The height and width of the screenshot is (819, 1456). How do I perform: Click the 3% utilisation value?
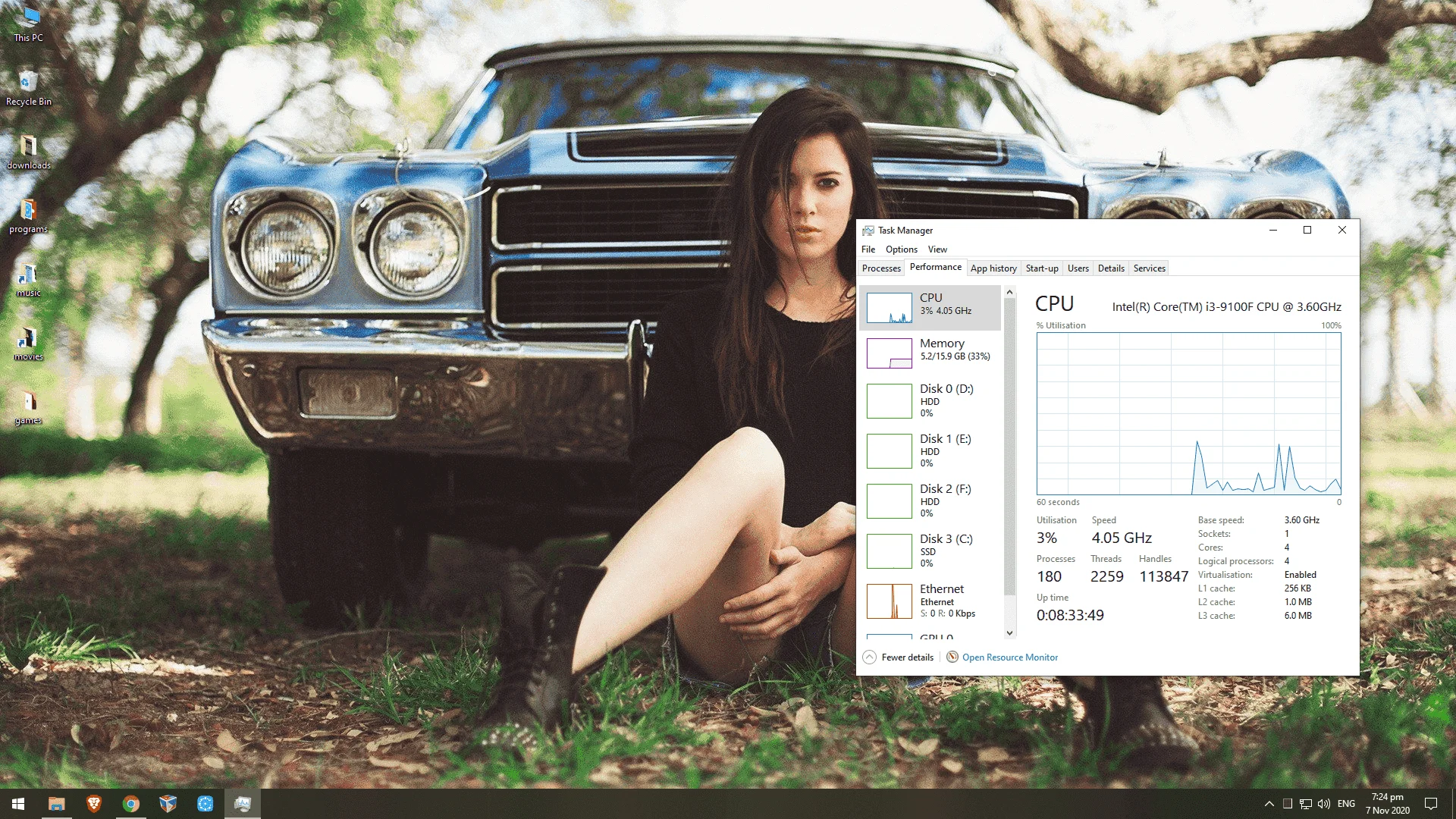pyautogui.click(x=1046, y=538)
